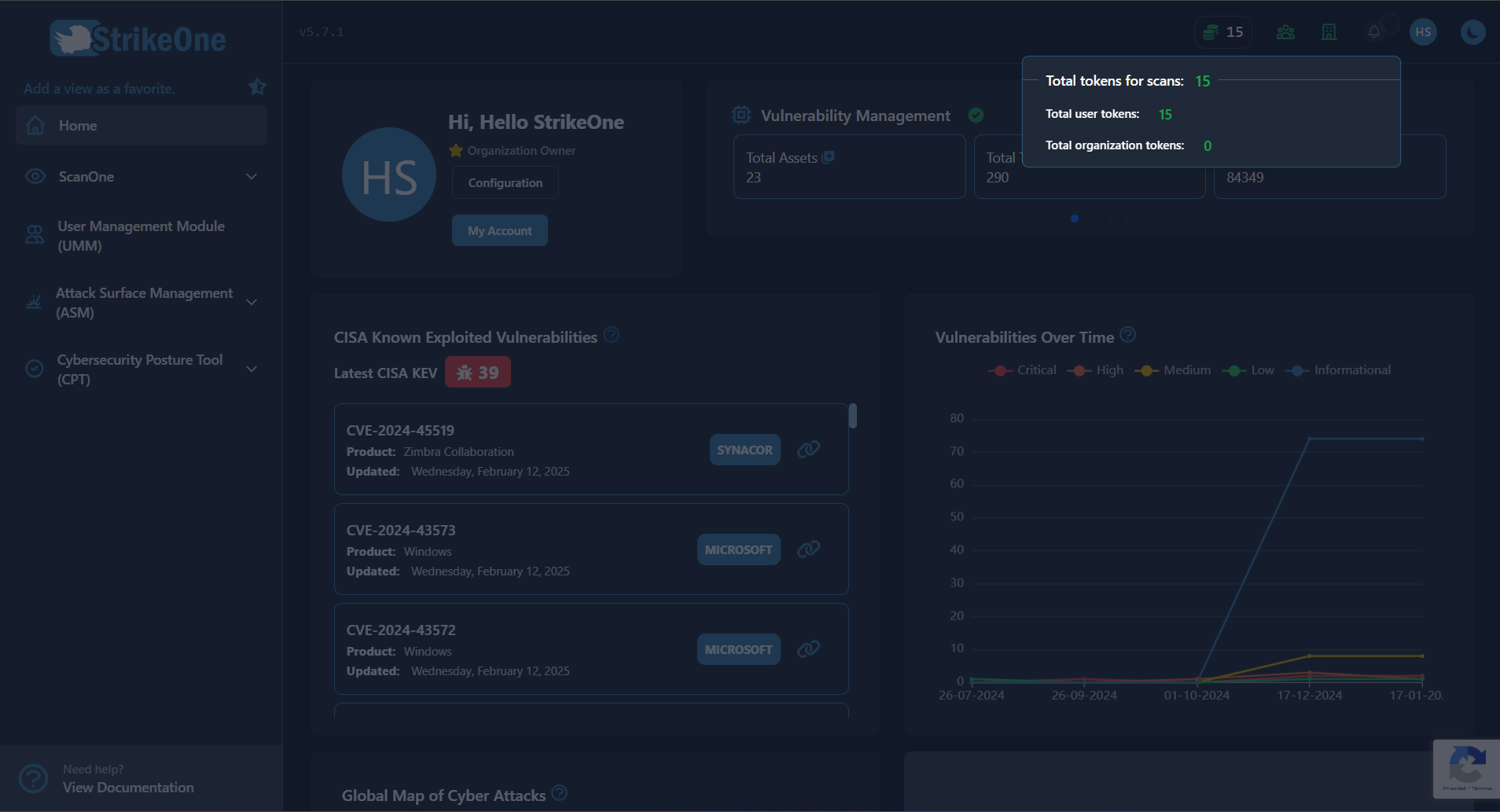This screenshot has width=1500, height=812.
Task: Open the tokens balance icon showing 15
Action: (1211, 31)
